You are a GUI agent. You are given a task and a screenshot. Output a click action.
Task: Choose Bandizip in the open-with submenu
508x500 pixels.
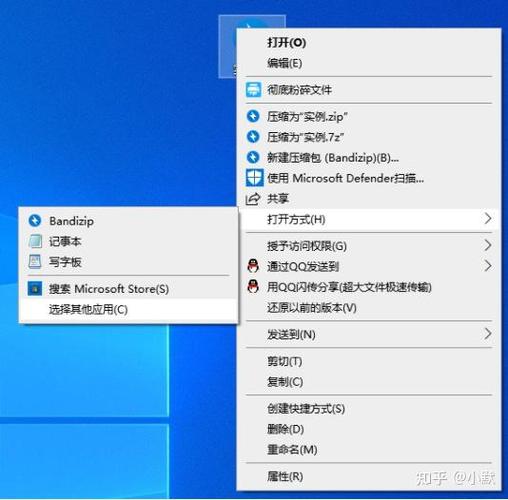tap(129, 221)
